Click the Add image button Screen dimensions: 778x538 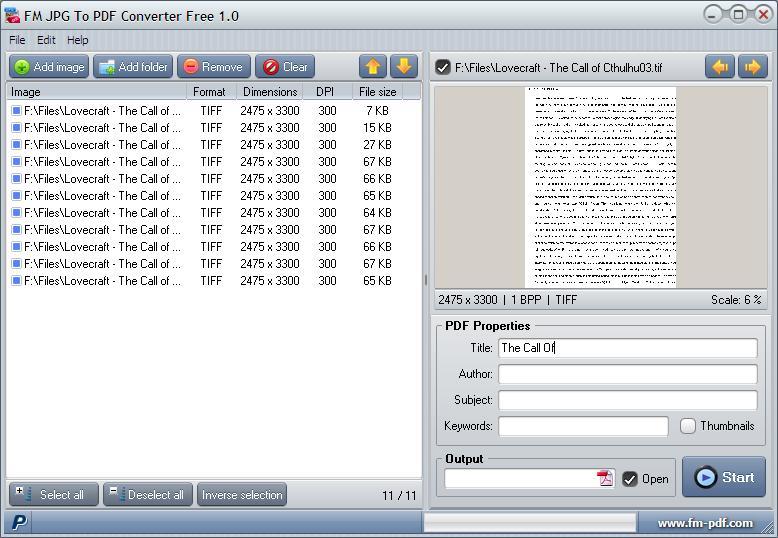click(x=49, y=67)
